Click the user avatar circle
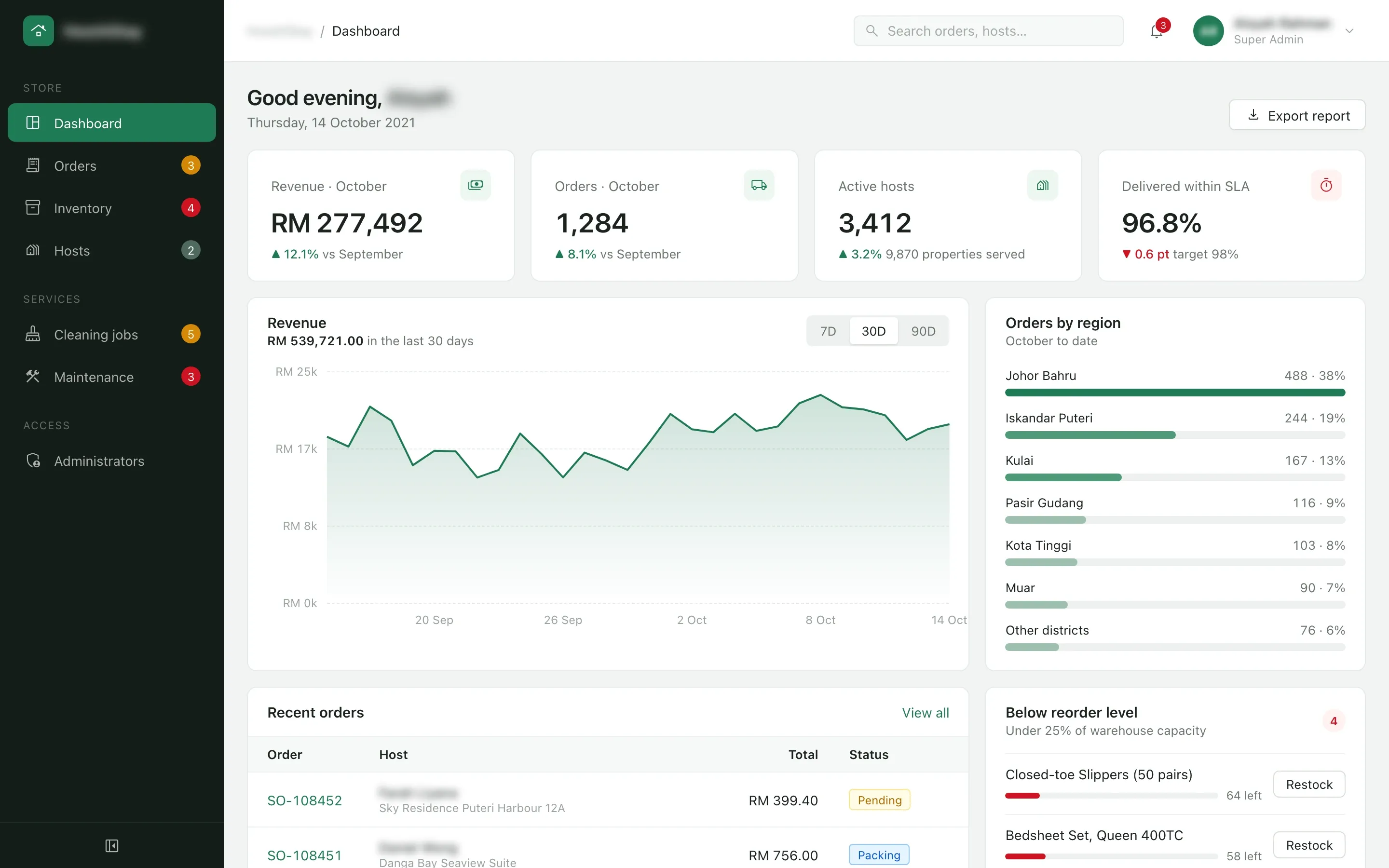1389x868 pixels. click(1208, 31)
